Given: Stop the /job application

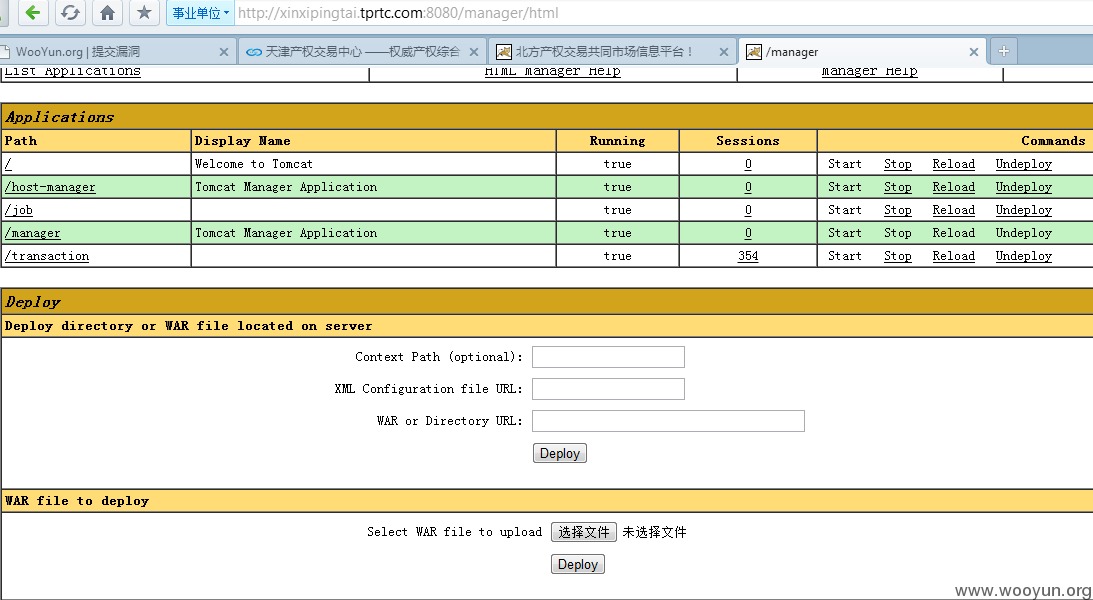Looking at the screenshot, I should tap(898, 210).
